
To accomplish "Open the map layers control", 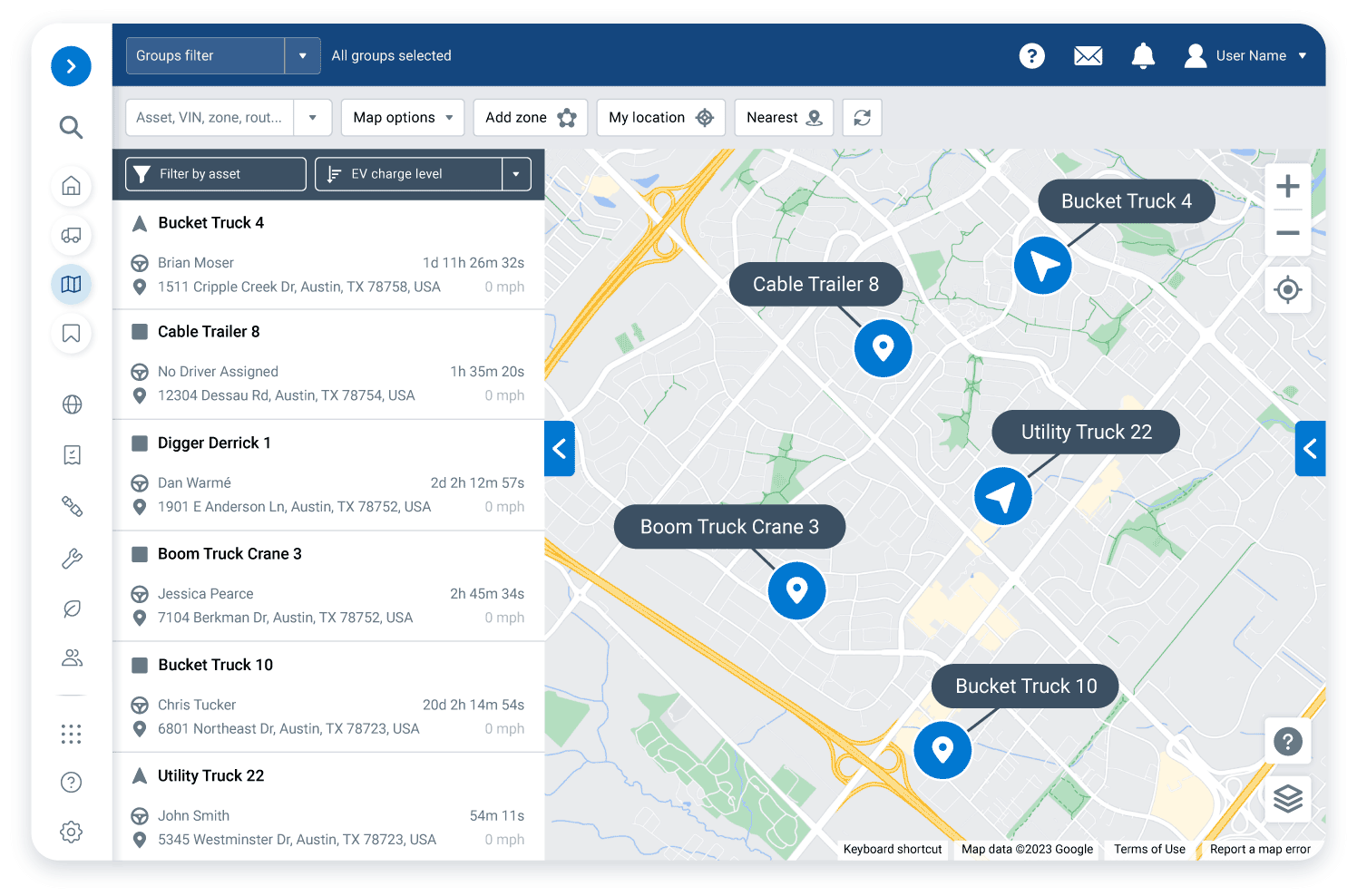I will click(x=1287, y=799).
